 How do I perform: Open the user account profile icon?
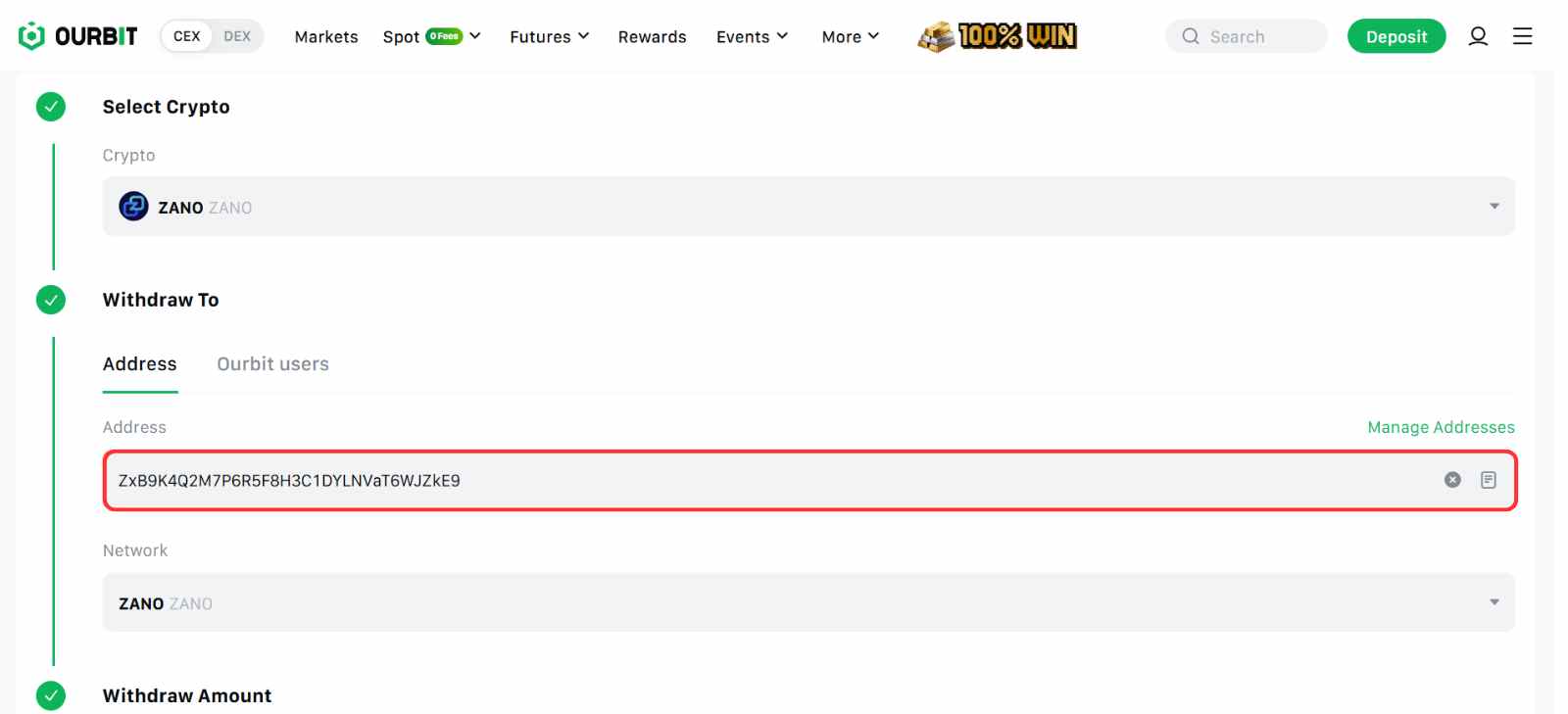click(1478, 36)
